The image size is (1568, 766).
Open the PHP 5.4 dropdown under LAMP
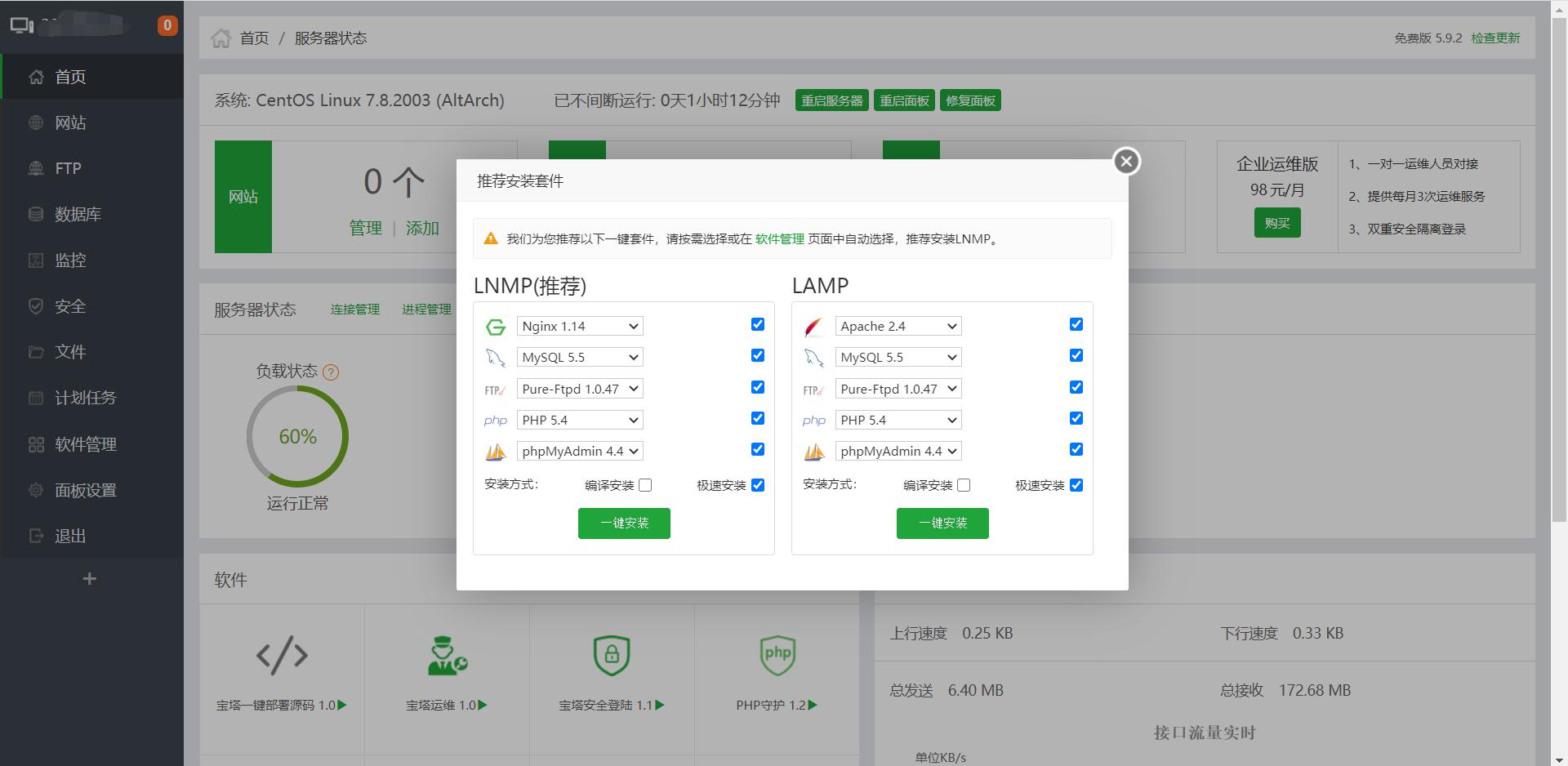[898, 419]
